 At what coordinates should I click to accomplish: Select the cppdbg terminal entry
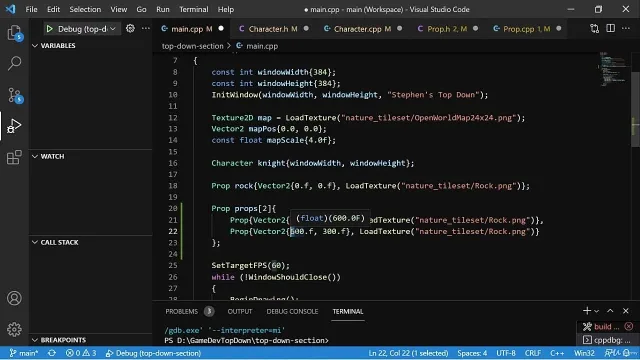[x=607, y=340]
